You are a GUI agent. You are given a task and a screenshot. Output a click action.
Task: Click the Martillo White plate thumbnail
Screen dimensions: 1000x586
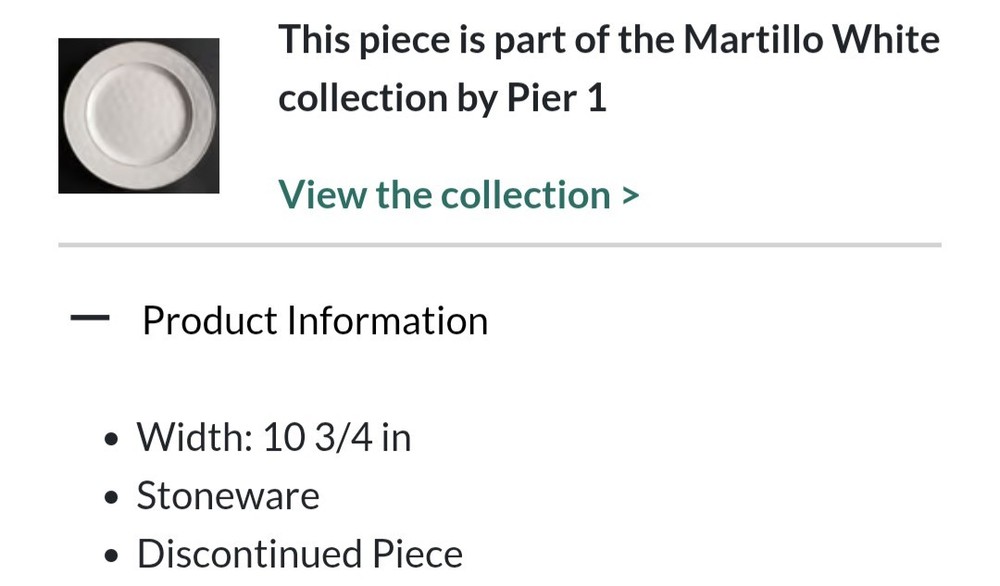138,115
